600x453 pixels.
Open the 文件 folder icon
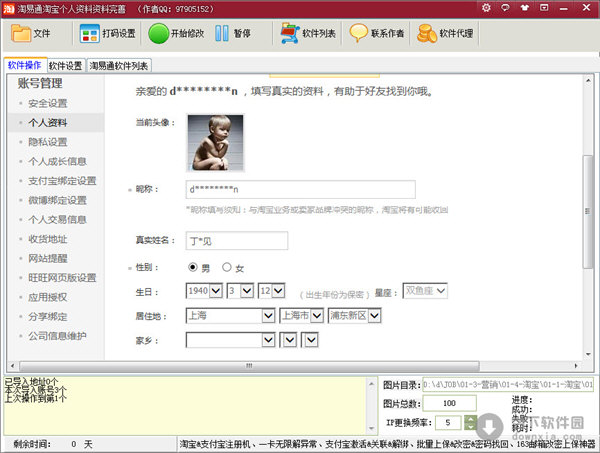pos(21,33)
